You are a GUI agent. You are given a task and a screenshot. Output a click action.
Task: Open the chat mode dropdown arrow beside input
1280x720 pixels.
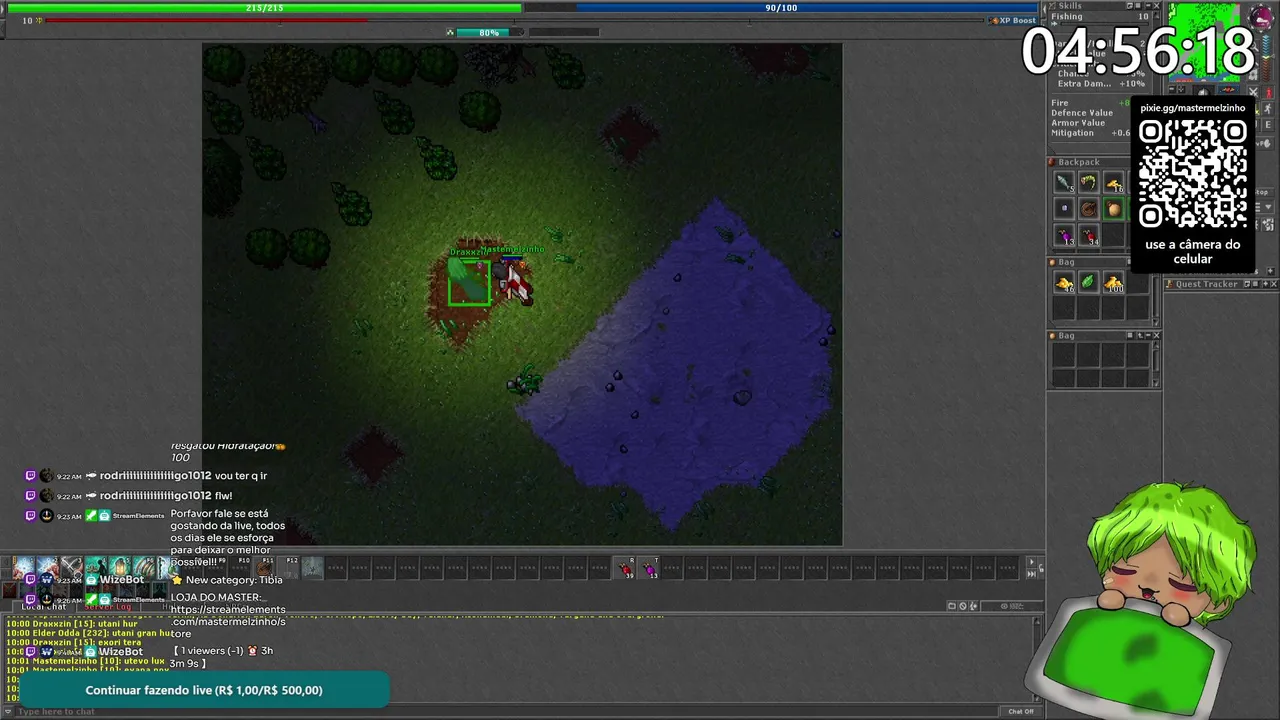[x=8, y=711]
